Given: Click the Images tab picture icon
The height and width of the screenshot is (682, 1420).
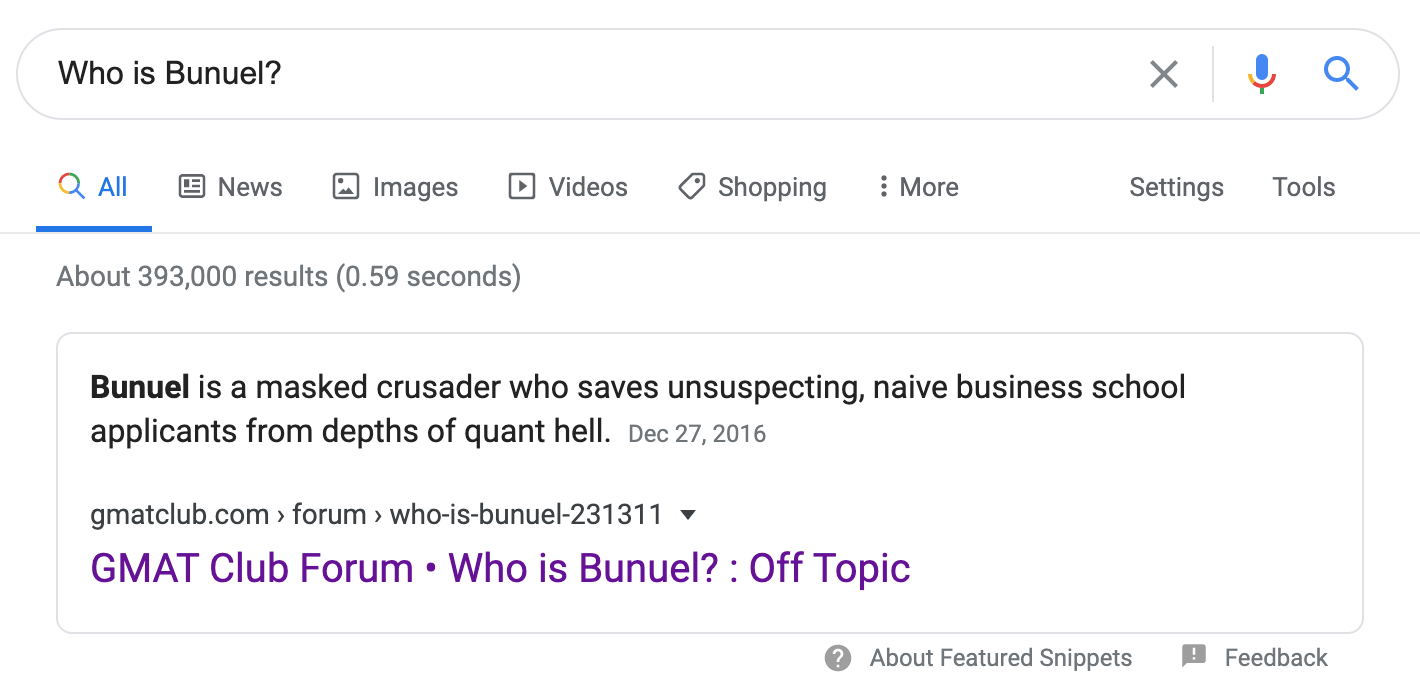Looking at the screenshot, I should [346, 186].
